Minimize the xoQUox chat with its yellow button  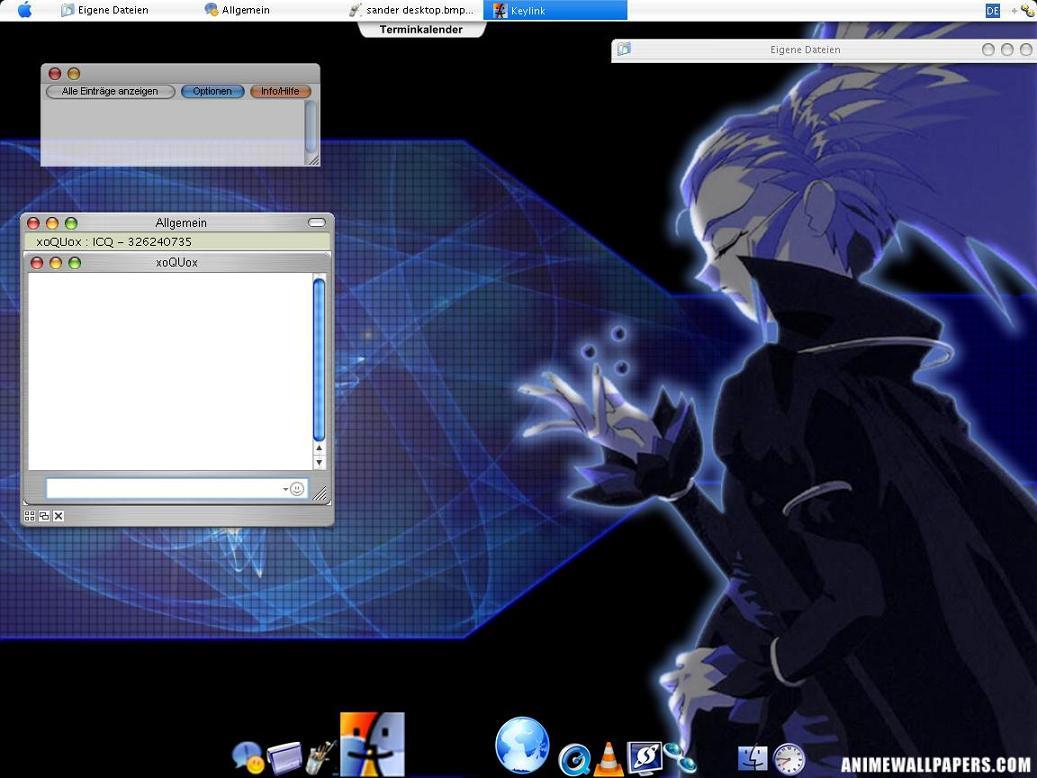coord(56,263)
